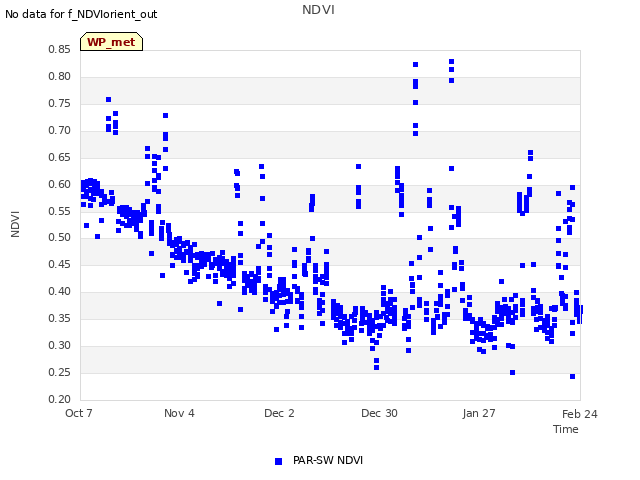Click the Dec 30 x-axis tick label
The width and height of the screenshot is (640, 480).
tap(379, 413)
